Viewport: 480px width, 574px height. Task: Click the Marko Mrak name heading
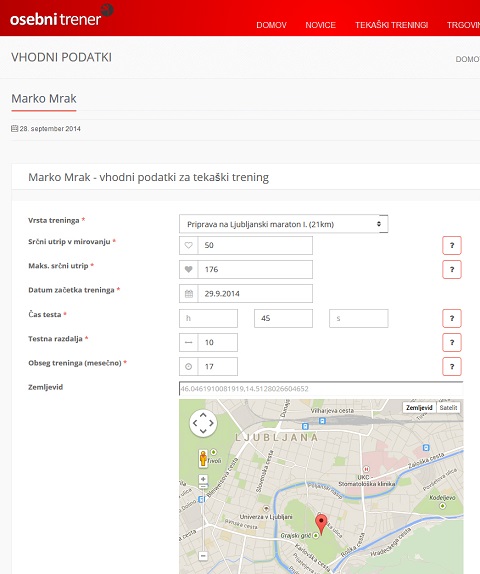point(44,98)
